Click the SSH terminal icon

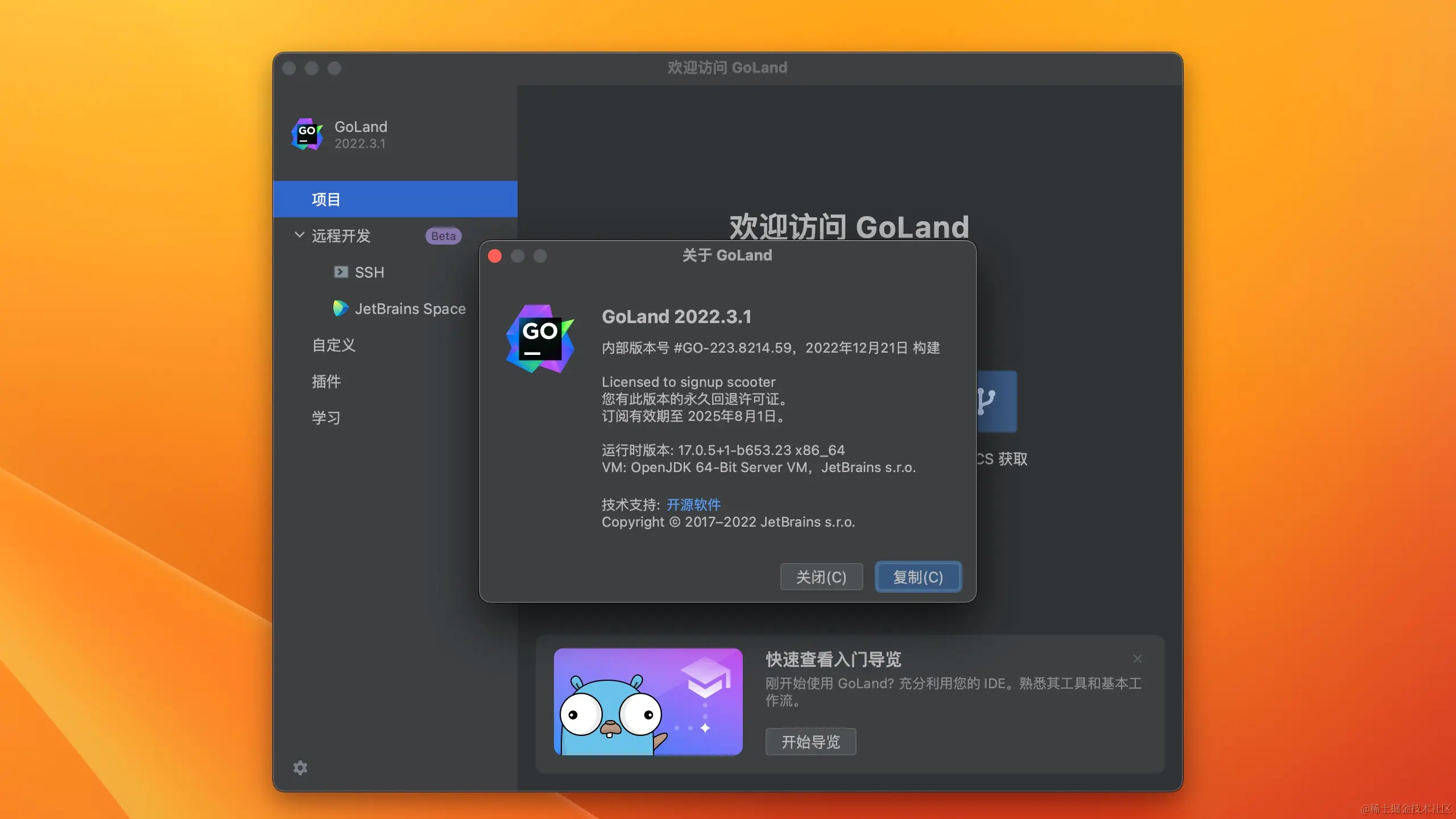click(341, 272)
